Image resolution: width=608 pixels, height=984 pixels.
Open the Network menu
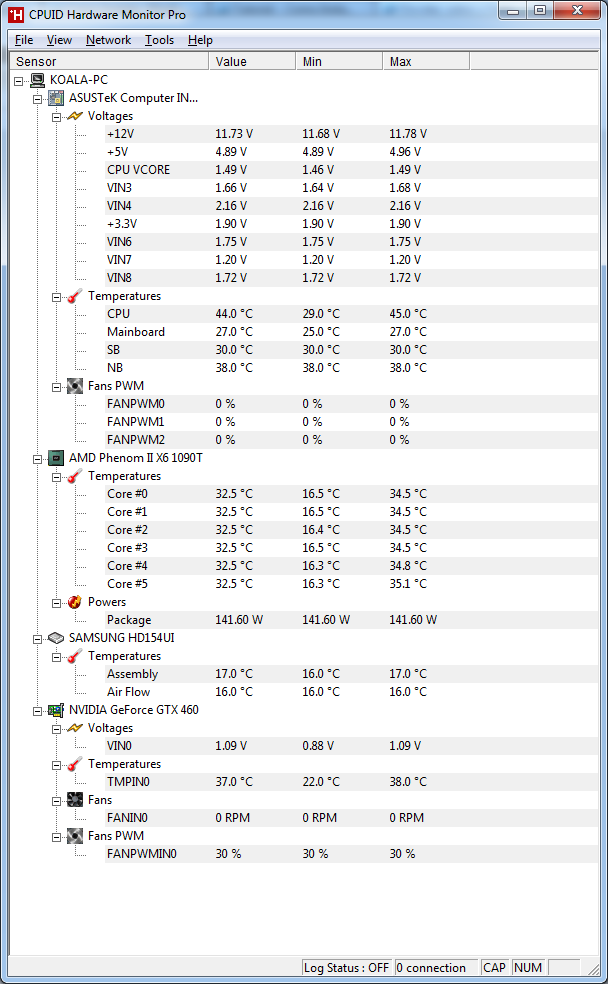pyautogui.click(x=109, y=40)
